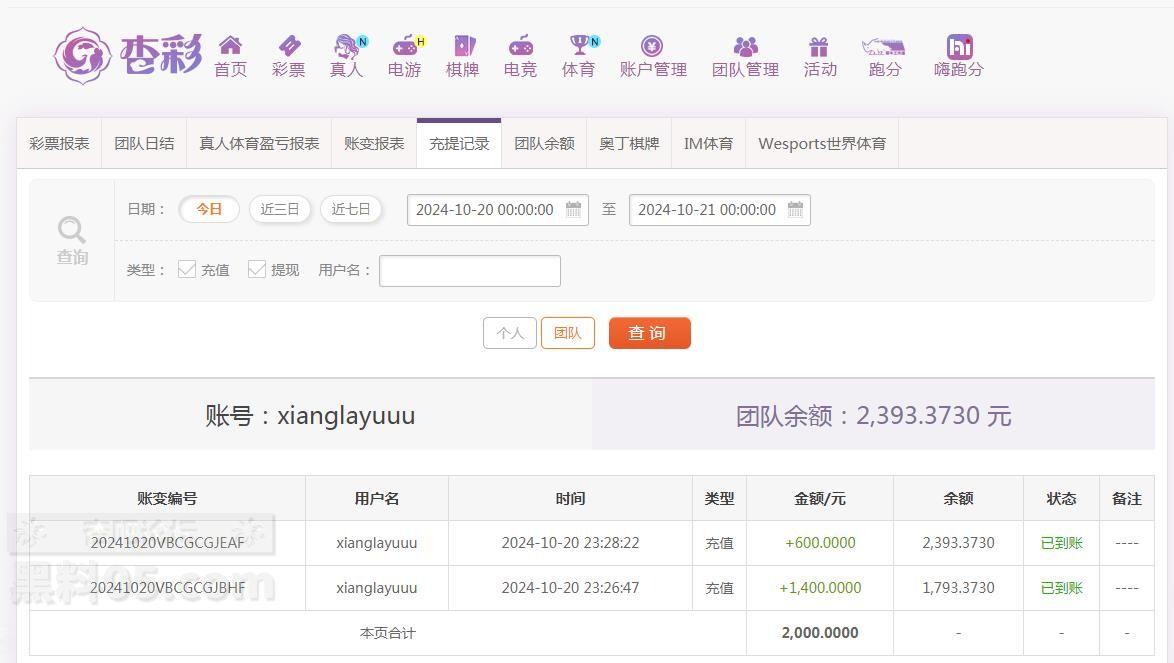The height and width of the screenshot is (663, 1174).
Task: Click the 2,000.0000 page total
Action: (x=820, y=633)
